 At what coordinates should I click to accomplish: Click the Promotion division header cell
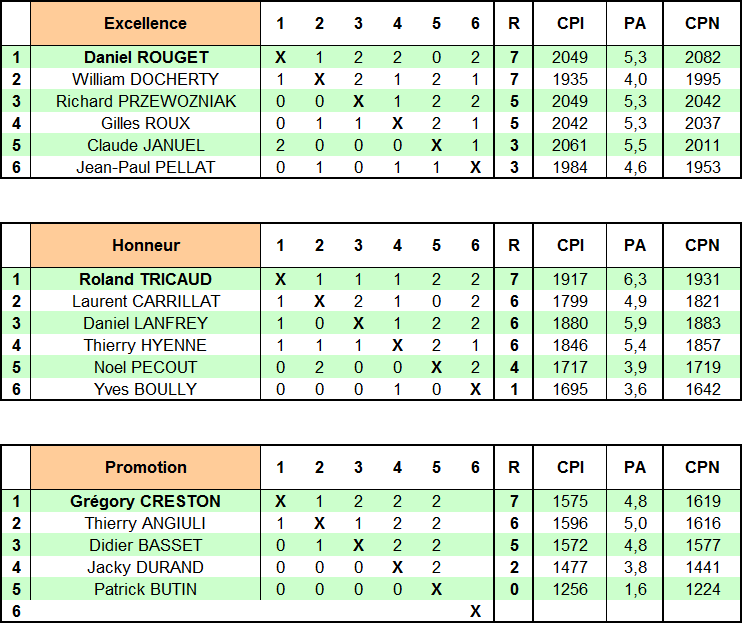pyautogui.click(x=145, y=467)
